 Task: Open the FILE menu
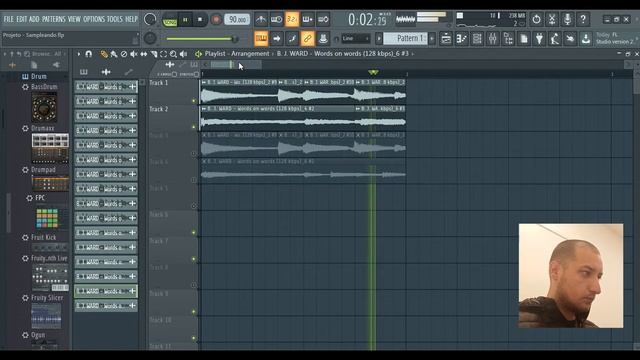click(x=8, y=19)
